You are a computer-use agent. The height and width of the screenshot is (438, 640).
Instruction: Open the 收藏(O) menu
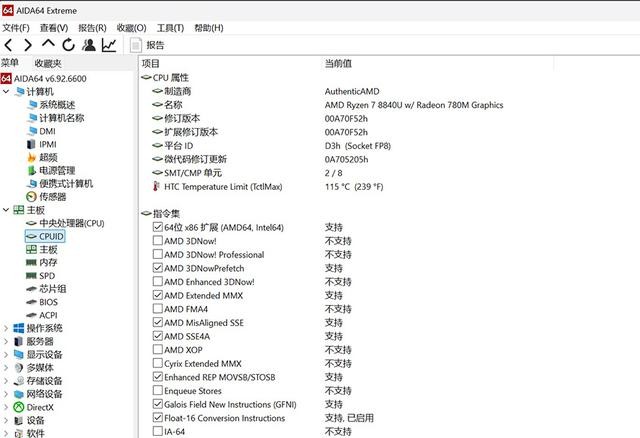131,28
